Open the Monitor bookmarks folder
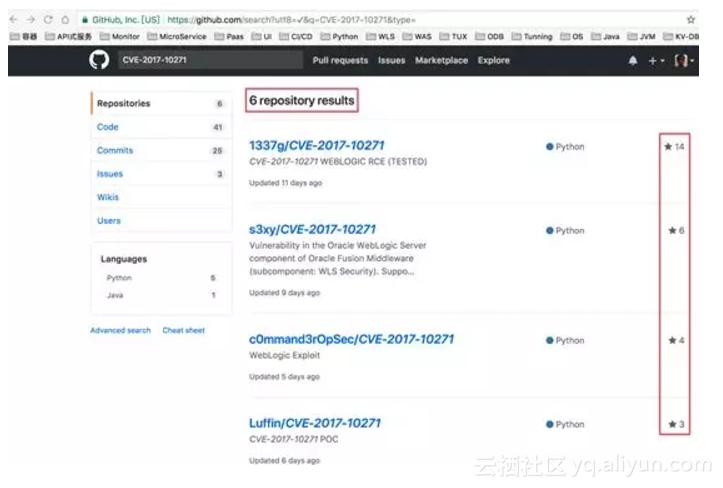 pyautogui.click(x=120, y=36)
